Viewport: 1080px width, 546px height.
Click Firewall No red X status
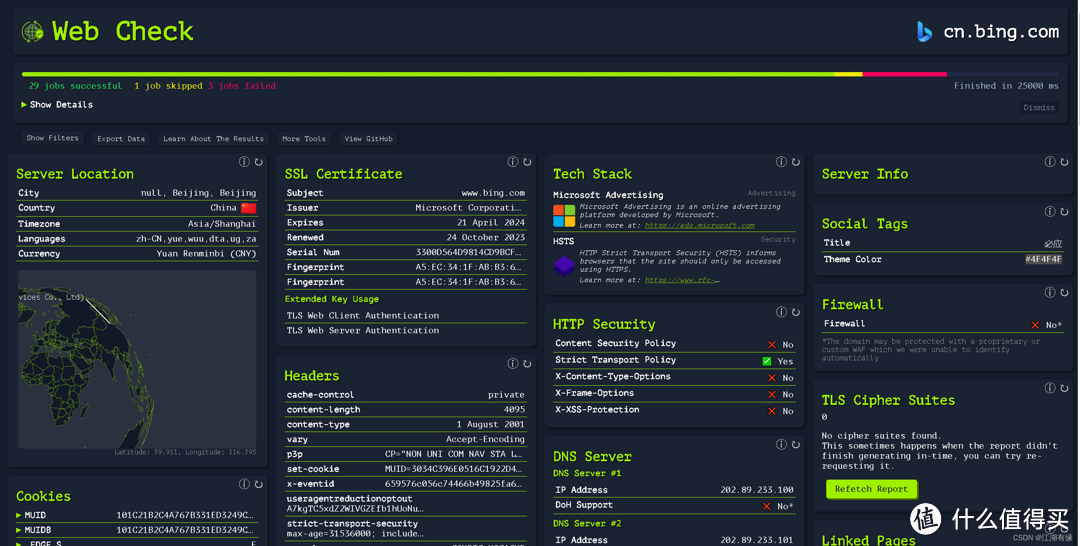[x=1035, y=324]
